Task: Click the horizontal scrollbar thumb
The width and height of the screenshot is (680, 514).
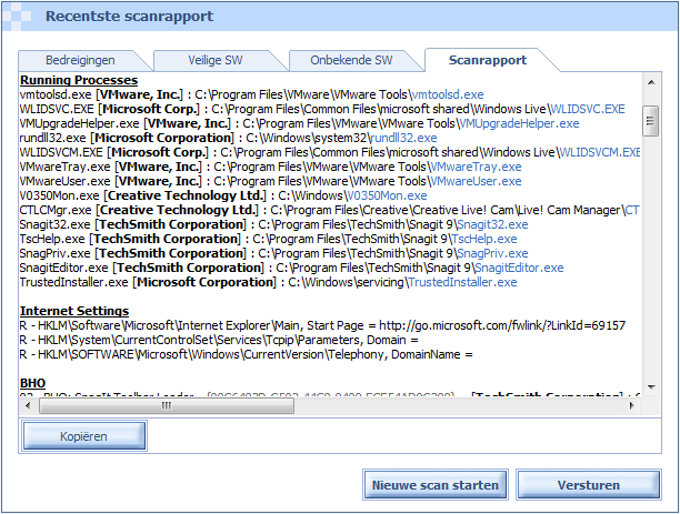Action: pos(167,406)
